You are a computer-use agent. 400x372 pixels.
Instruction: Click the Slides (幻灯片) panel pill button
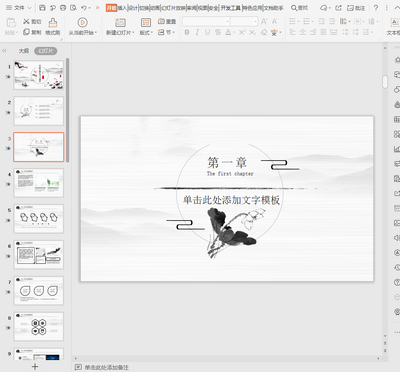tap(46, 51)
